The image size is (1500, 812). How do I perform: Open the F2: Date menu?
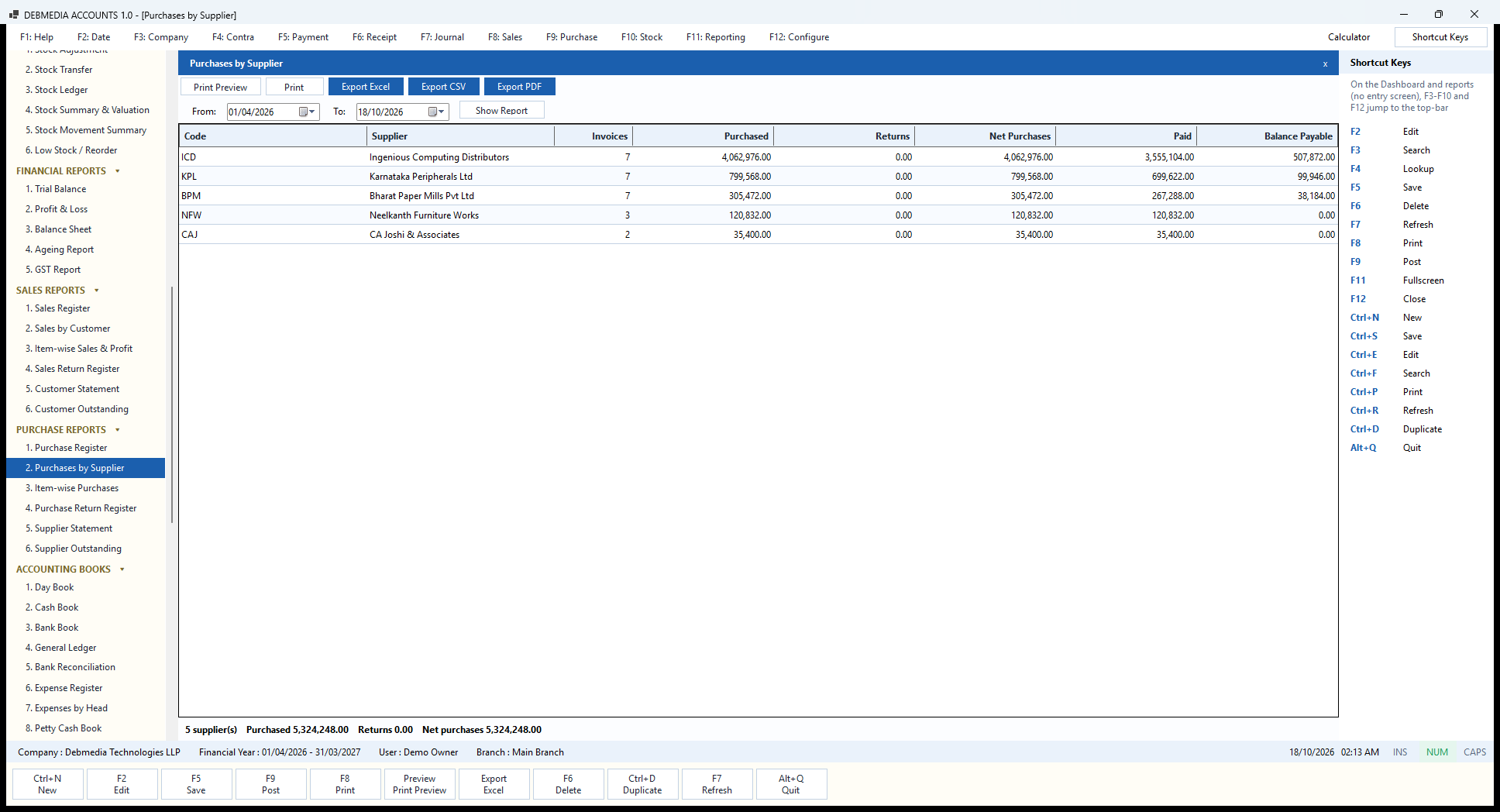click(94, 37)
